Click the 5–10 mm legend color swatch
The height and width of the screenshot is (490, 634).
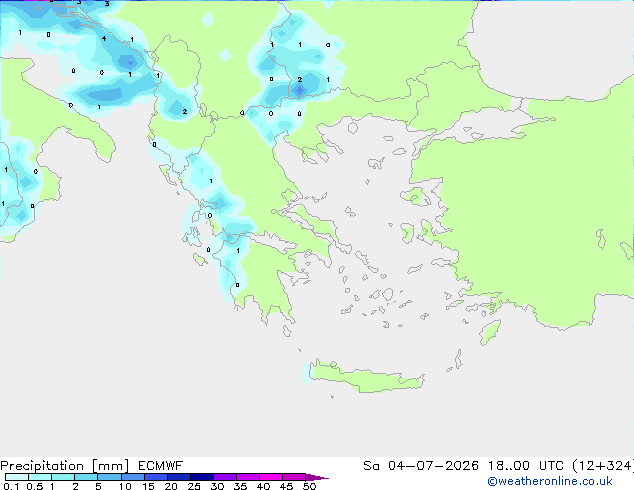point(109,477)
